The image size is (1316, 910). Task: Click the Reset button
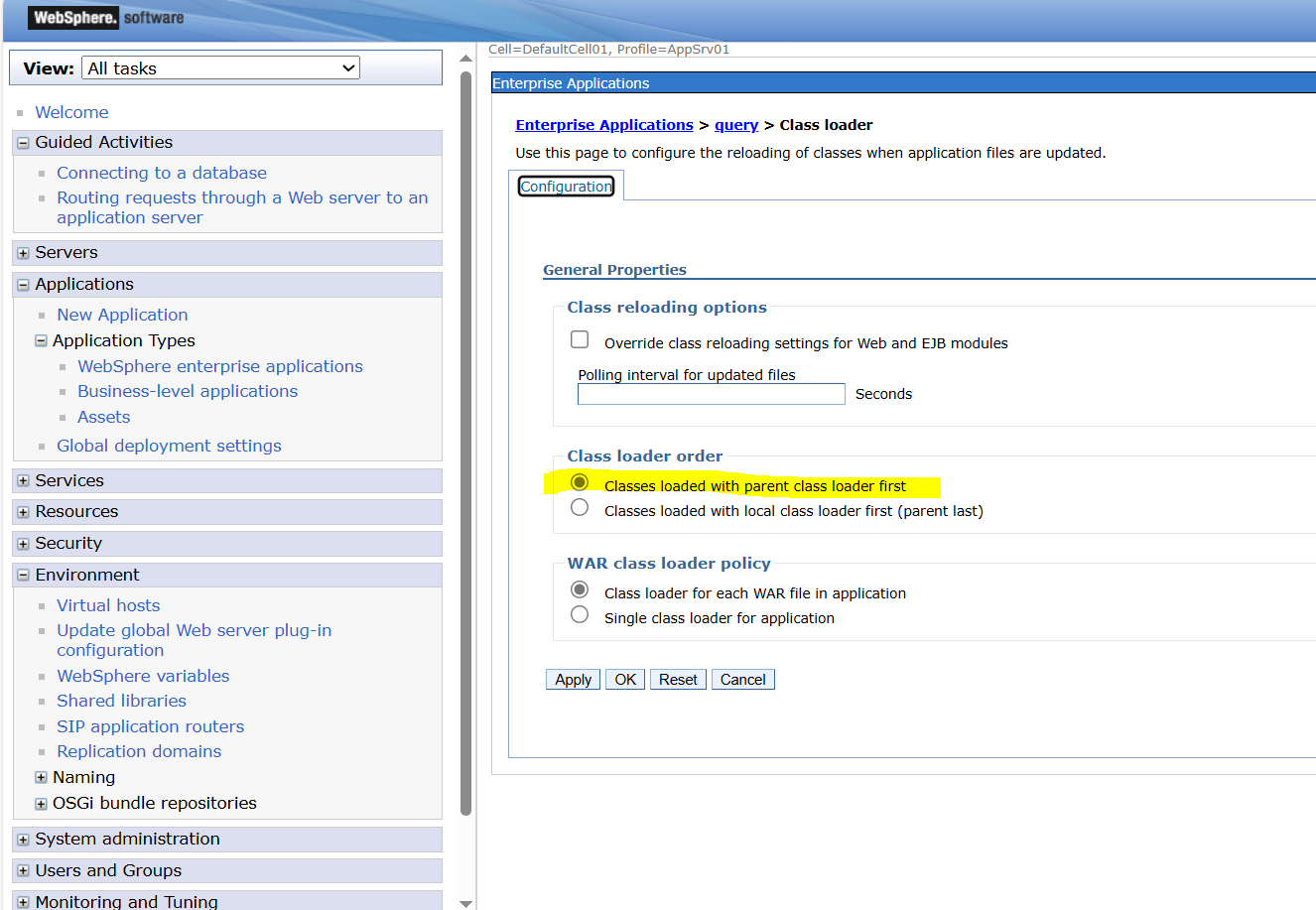tap(678, 680)
